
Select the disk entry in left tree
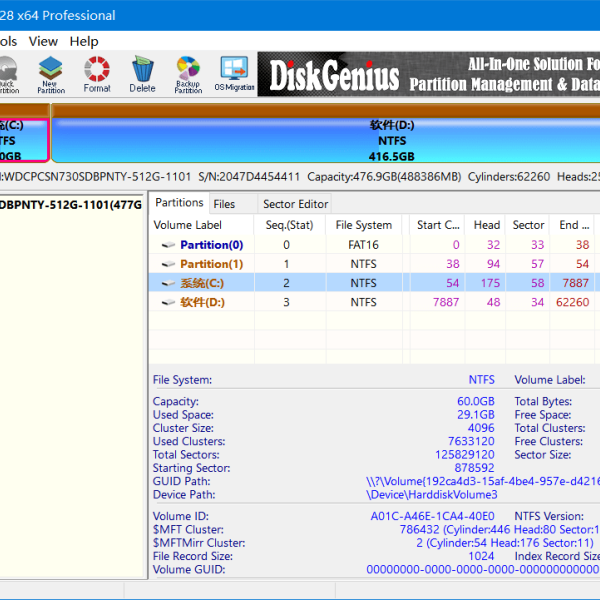click(x=71, y=205)
